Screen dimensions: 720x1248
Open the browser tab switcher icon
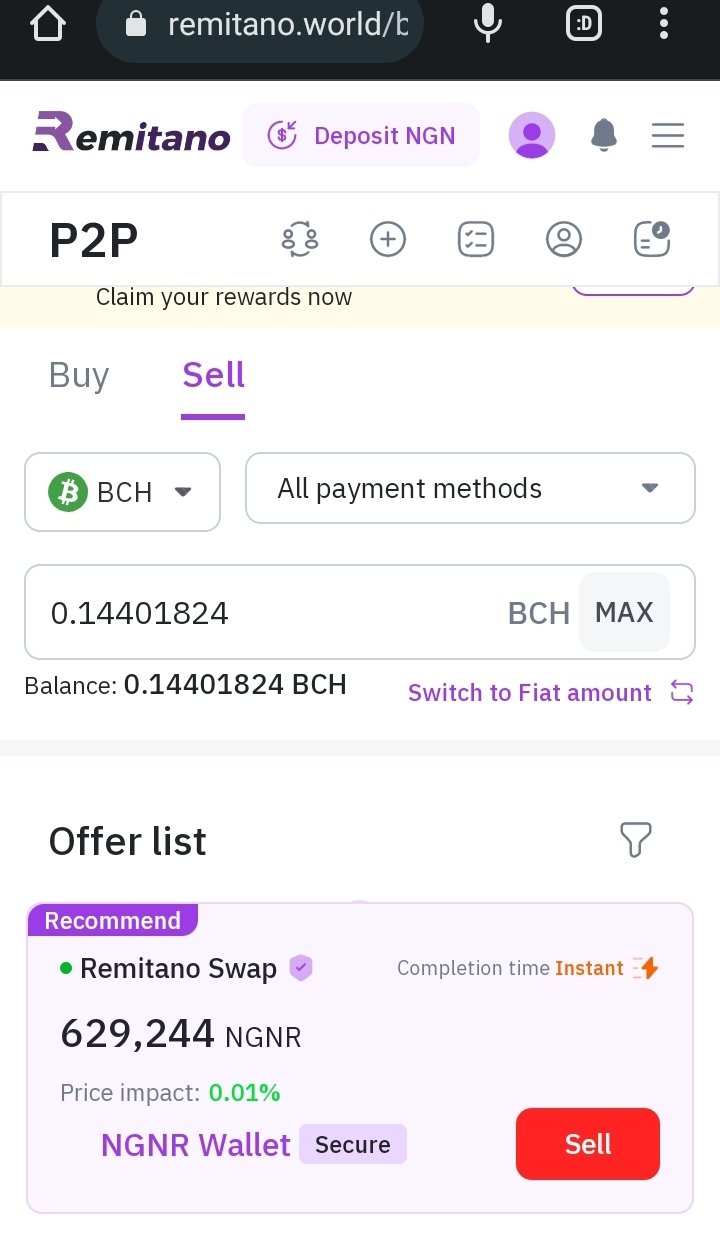coord(584,24)
